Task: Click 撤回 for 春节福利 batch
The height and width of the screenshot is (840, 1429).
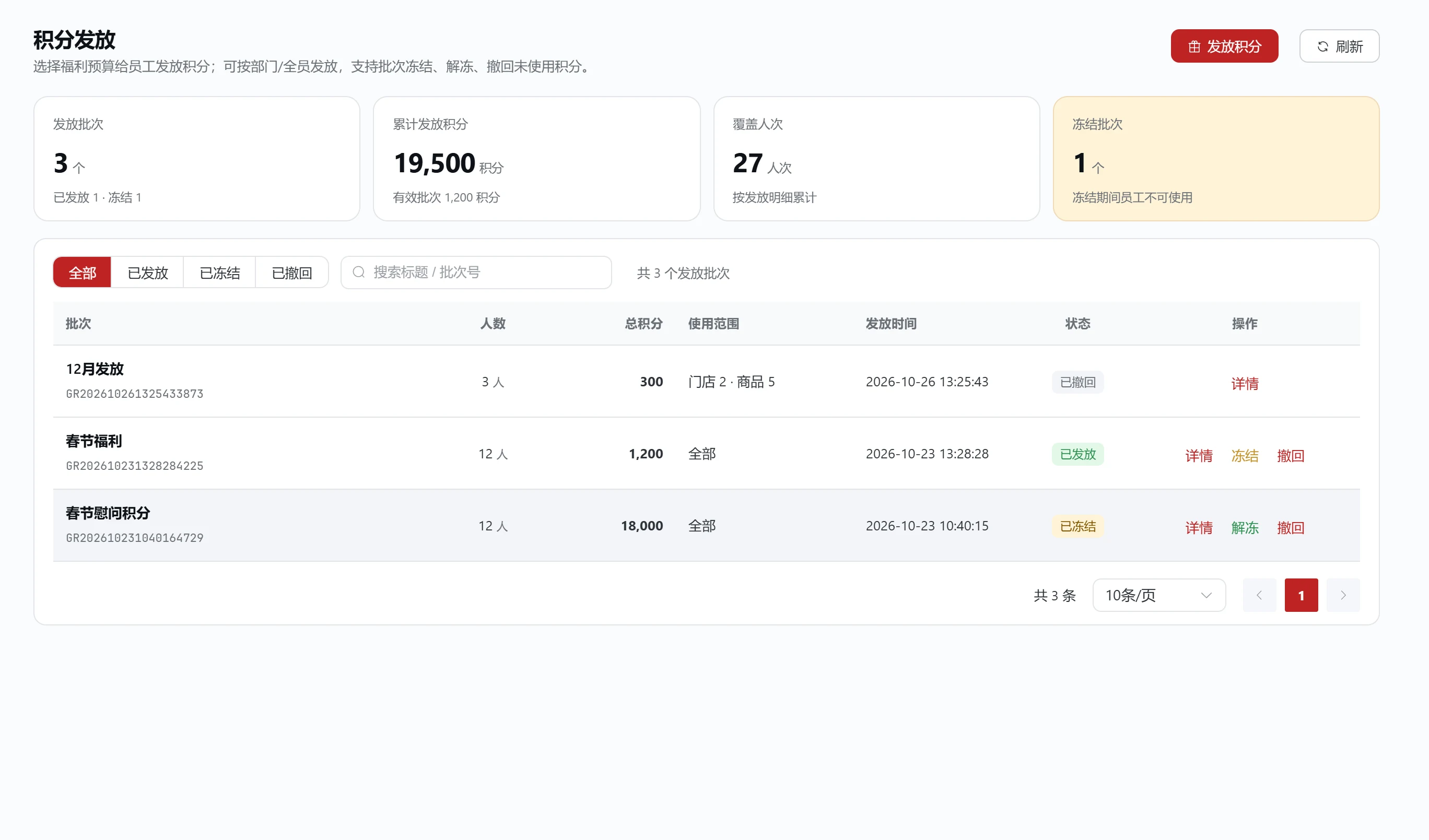Action: (1290, 456)
